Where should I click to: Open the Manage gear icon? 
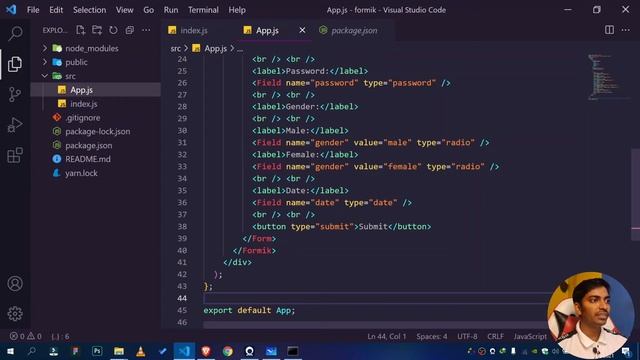[x=15, y=313]
